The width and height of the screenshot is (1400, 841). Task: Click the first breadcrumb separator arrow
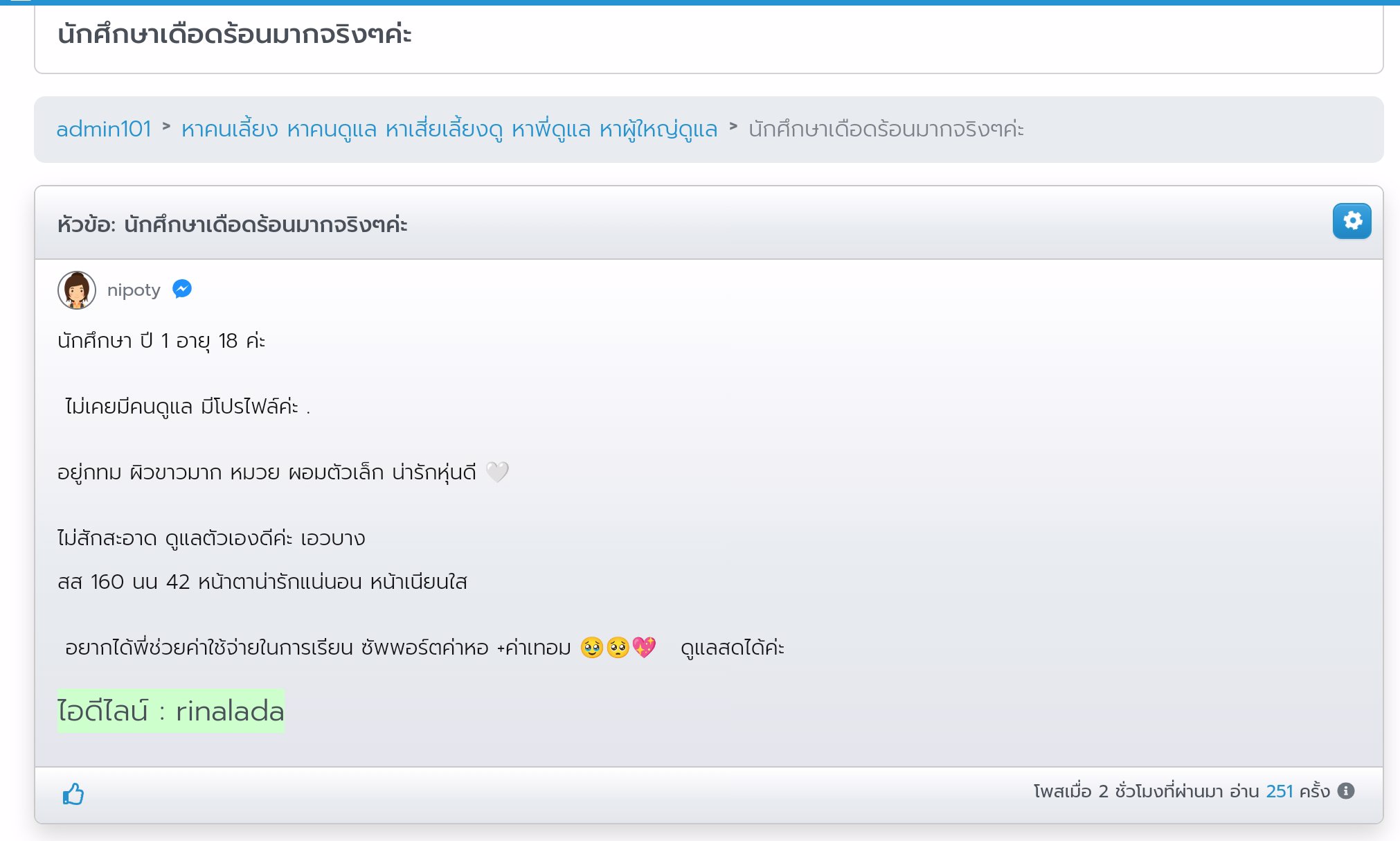[166, 127]
